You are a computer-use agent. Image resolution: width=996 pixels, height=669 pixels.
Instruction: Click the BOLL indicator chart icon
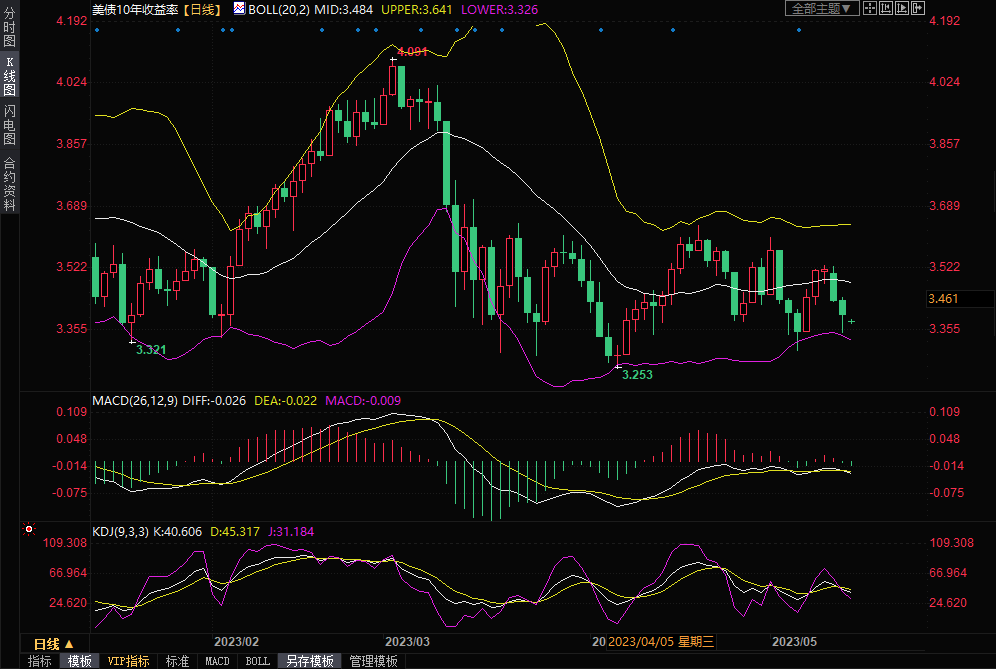pyautogui.click(x=238, y=8)
